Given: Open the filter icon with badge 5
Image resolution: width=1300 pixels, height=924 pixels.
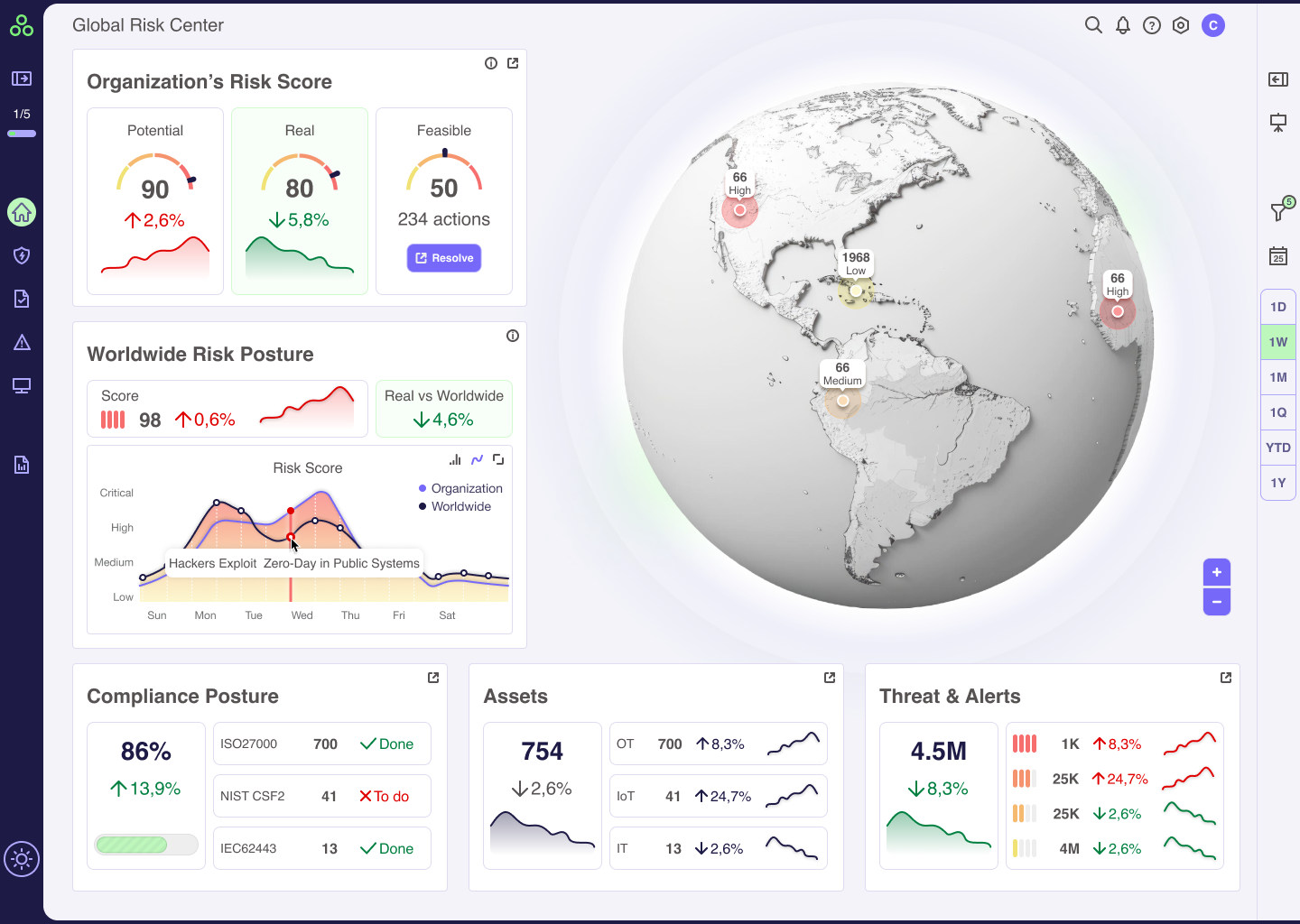Looking at the screenshot, I should [x=1279, y=211].
